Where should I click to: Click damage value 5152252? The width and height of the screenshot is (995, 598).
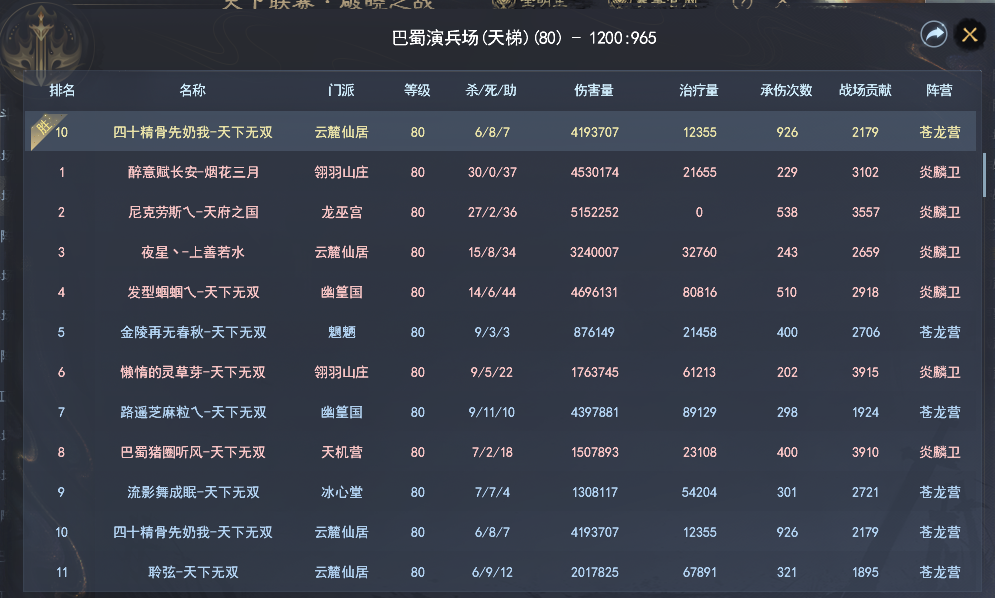pos(595,212)
